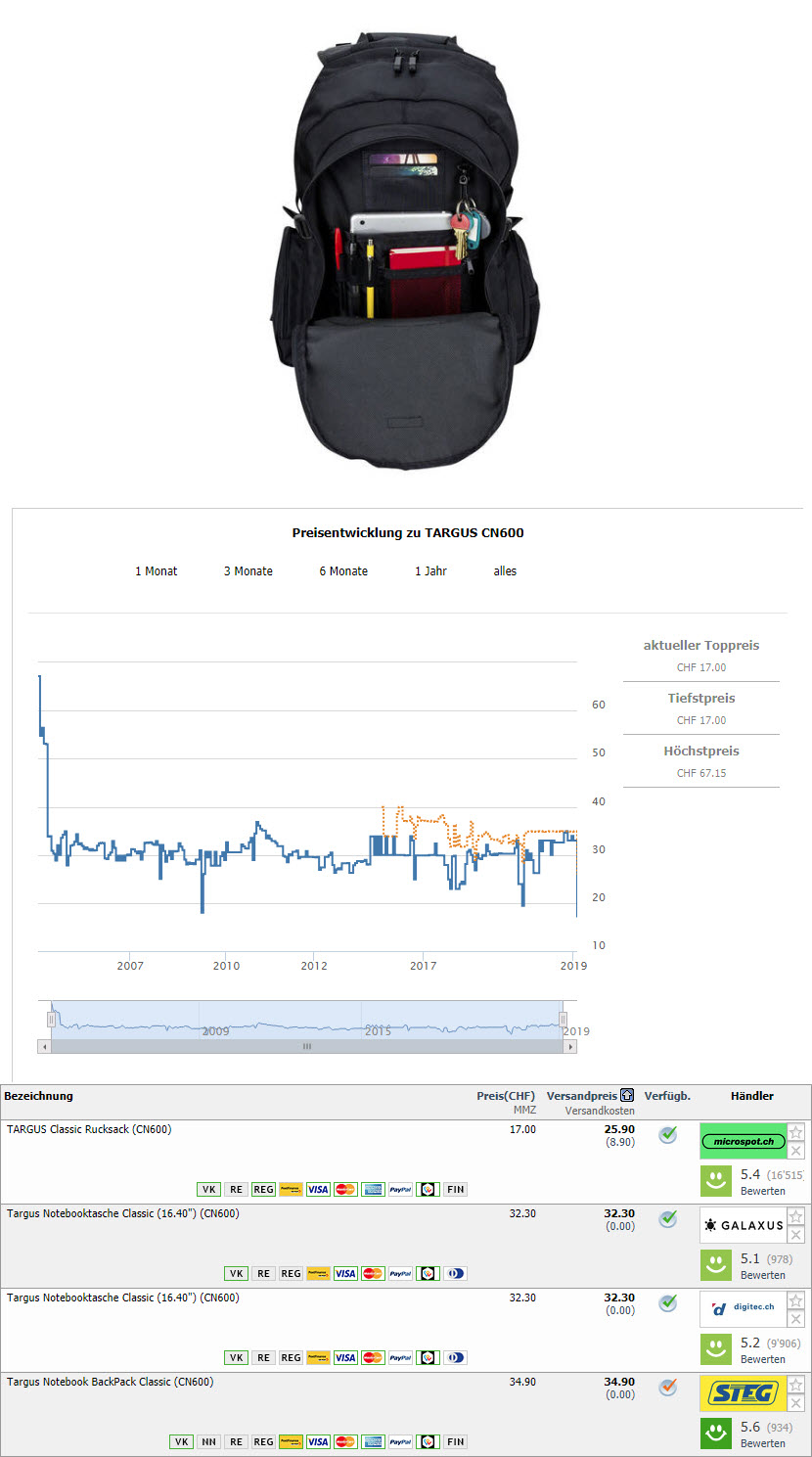Click the Versandpreis house icon in header

coord(627,1096)
